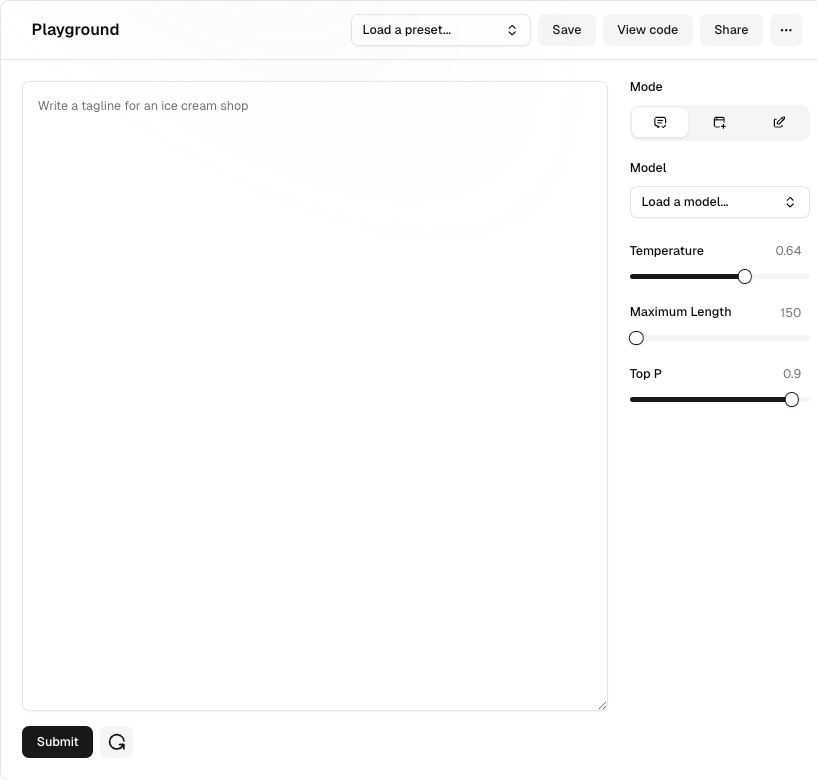The height and width of the screenshot is (780, 817).
Task: Click the Top P slider knob
Action: 792,400
